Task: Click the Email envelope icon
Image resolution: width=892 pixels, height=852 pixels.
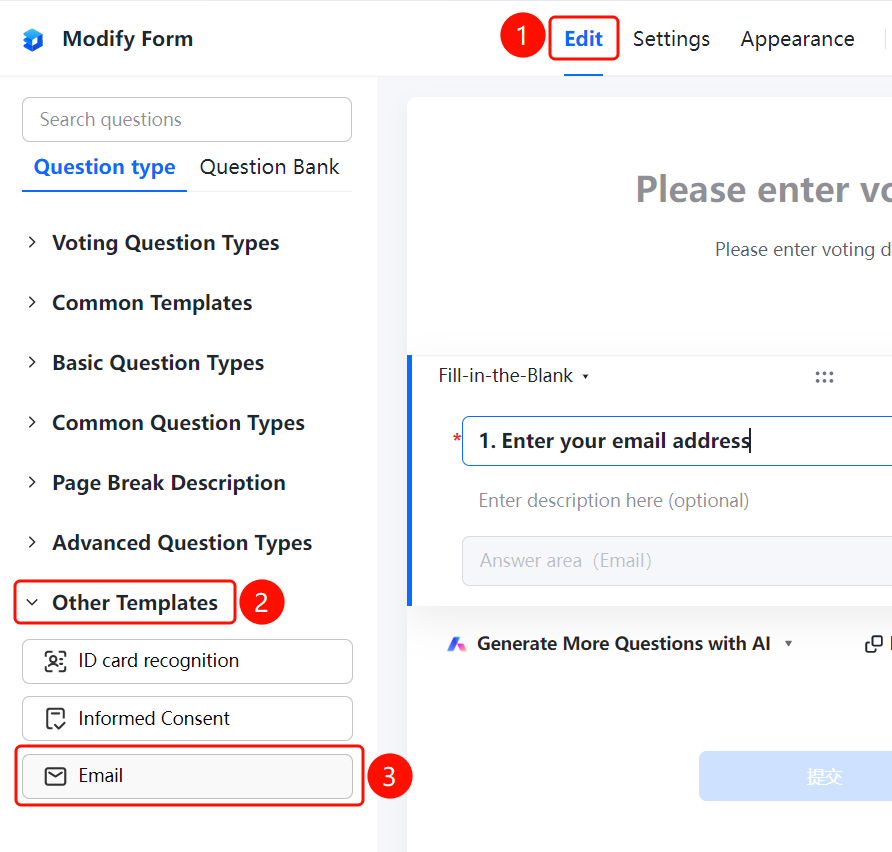Action: pos(55,776)
